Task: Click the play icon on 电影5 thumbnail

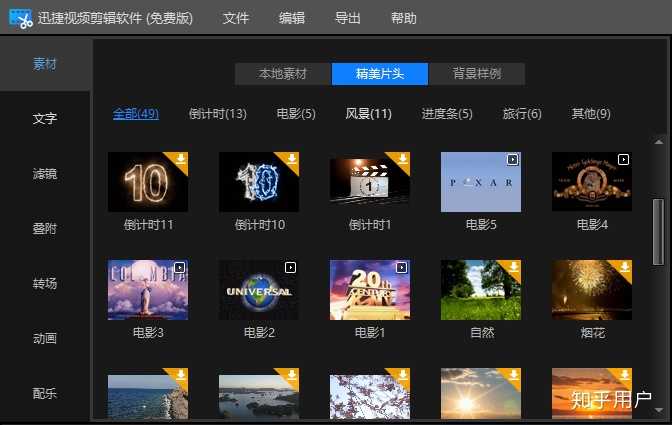Action: tap(512, 160)
